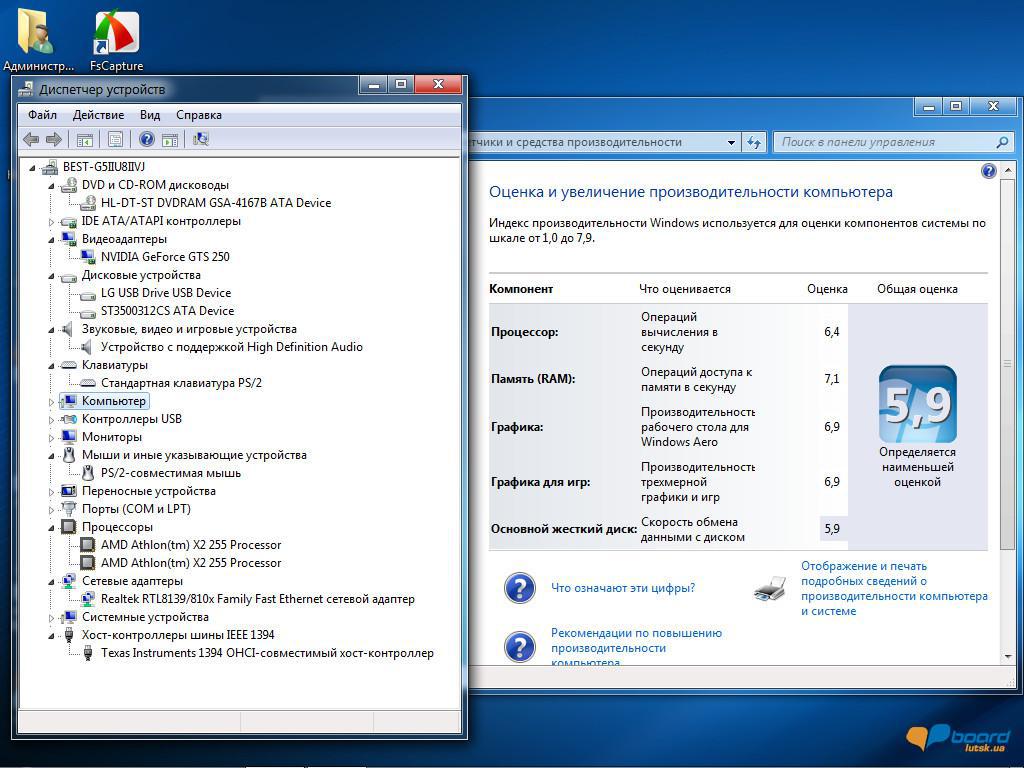
Task: Open the Действие menu
Action: 98,115
